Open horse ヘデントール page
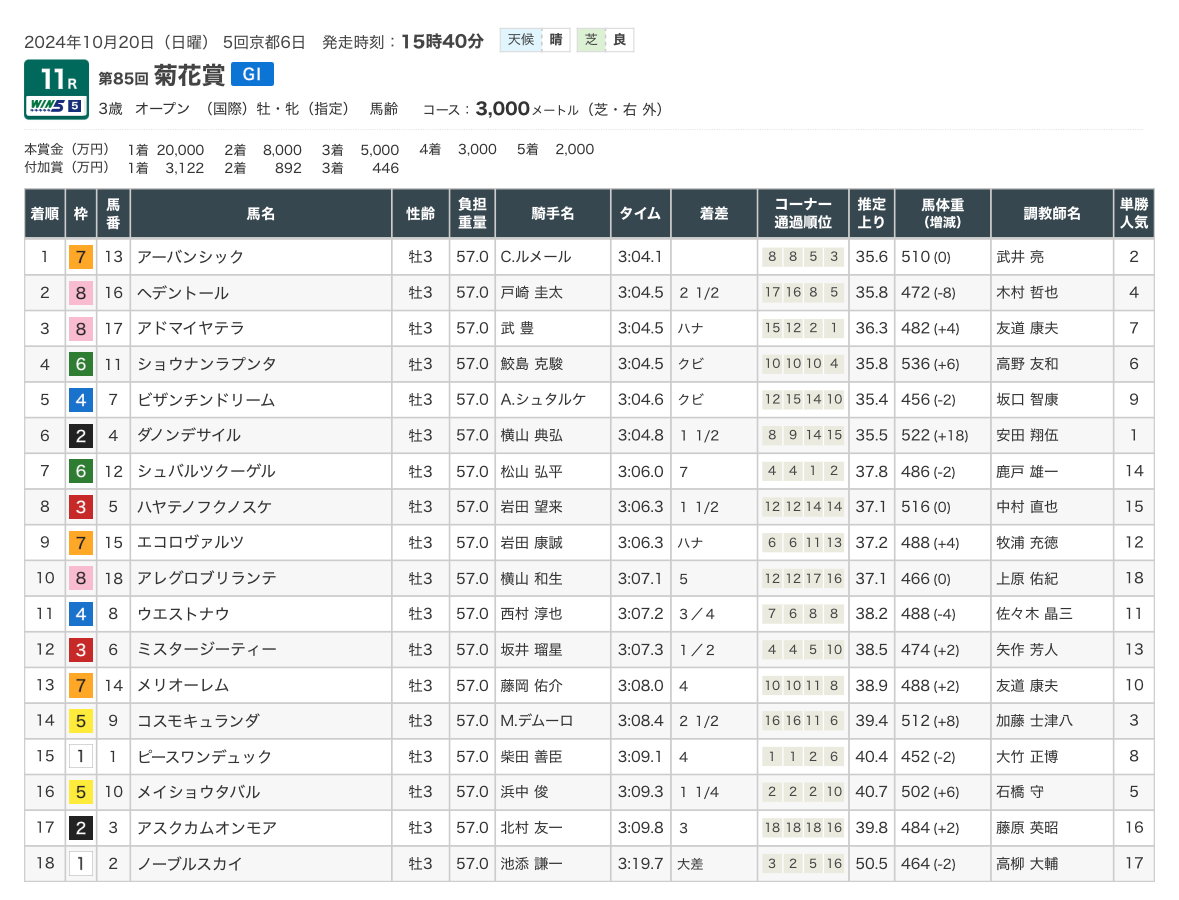The width and height of the screenshot is (1179, 900). [x=183, y=293]
